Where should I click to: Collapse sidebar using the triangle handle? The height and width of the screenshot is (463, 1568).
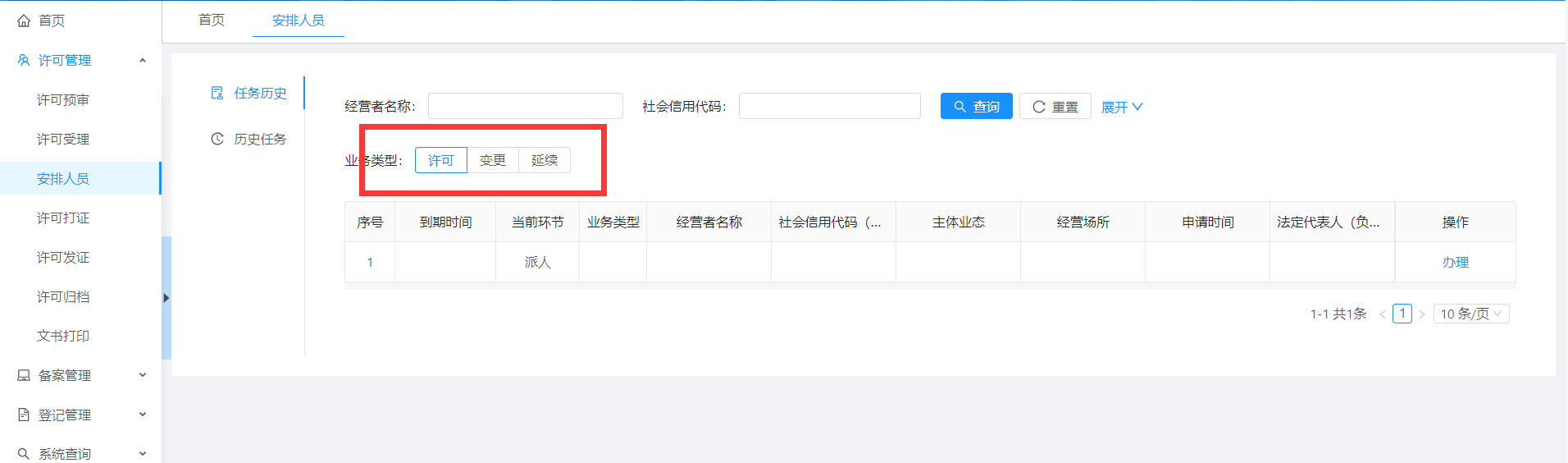[x=166, y=298]
